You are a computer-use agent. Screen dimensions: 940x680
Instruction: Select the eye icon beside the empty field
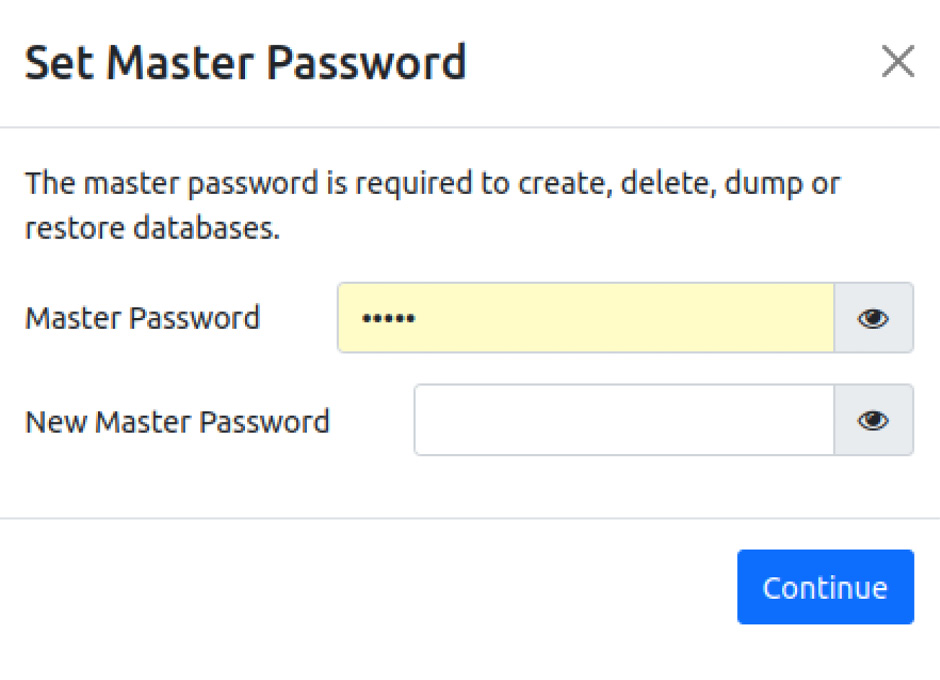(x=873, y=420)
